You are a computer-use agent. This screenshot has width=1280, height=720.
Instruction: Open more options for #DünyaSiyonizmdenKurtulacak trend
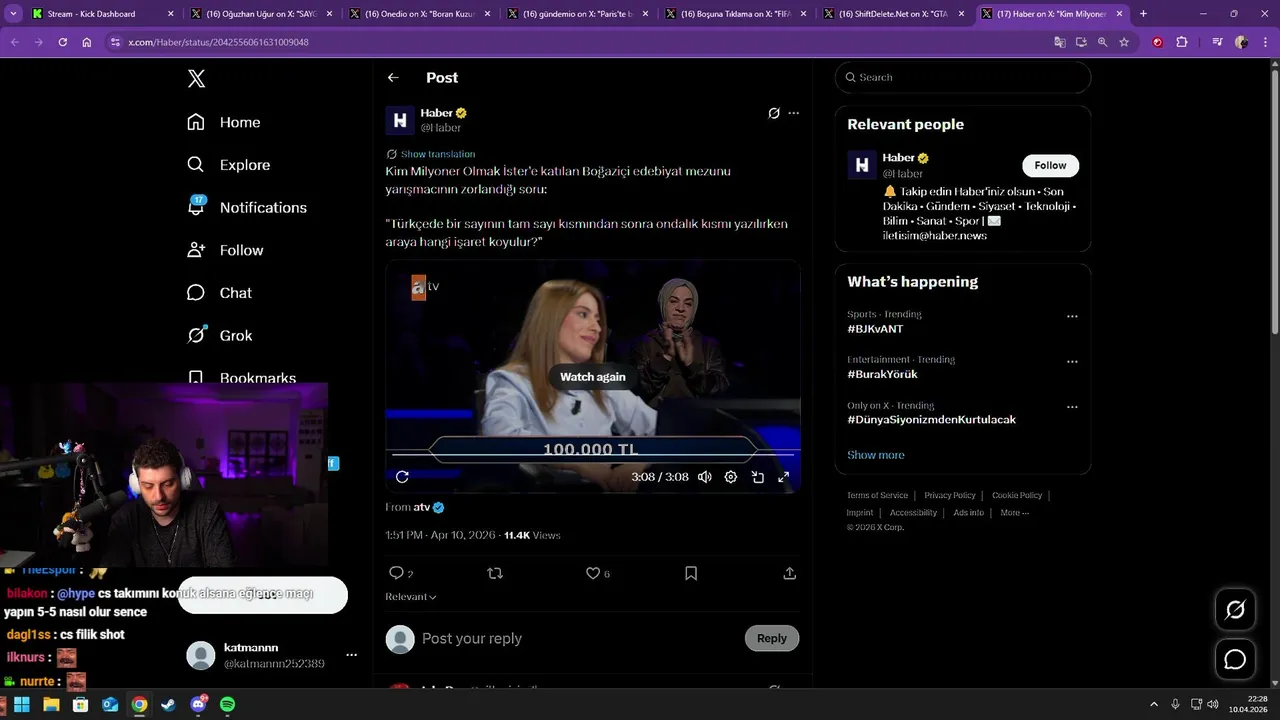1072,408
